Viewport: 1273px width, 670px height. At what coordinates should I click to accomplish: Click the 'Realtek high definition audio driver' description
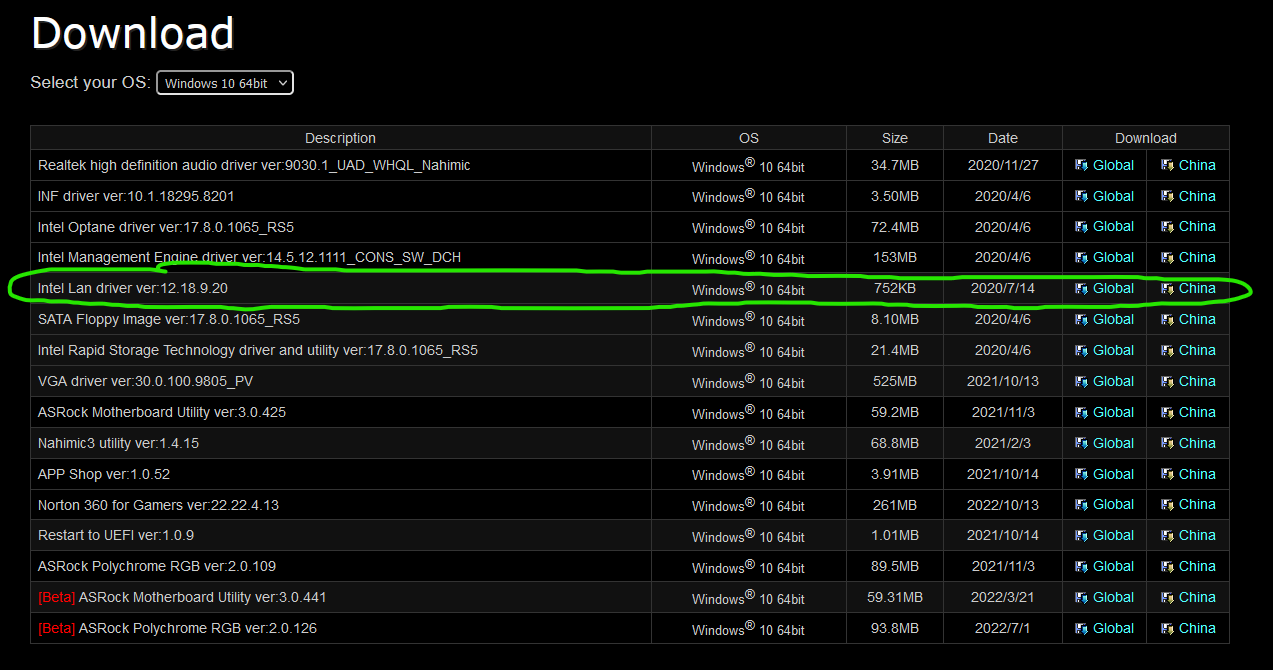[x=254, y=165]
